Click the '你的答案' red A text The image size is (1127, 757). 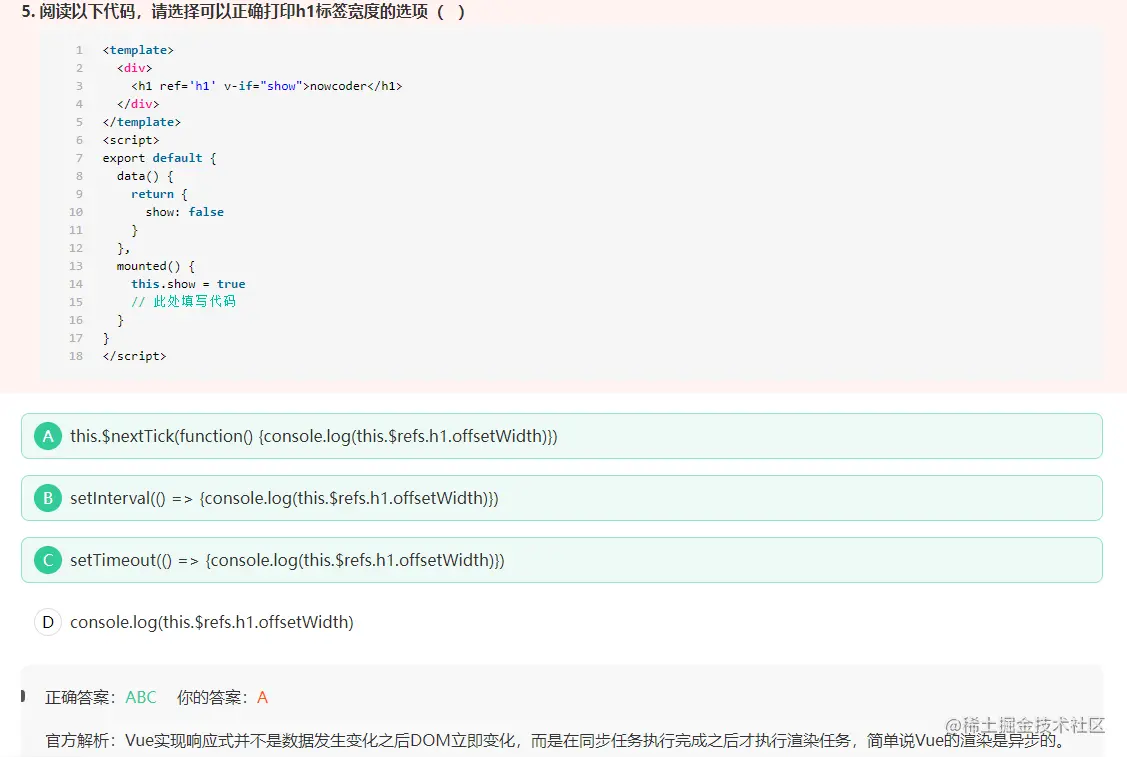tap(262, 697)
